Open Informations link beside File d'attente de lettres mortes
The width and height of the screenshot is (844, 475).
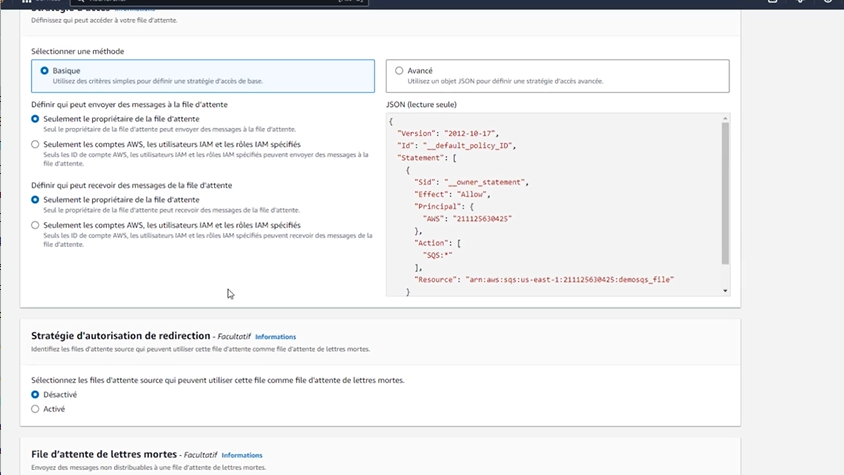click(x=241, y=455)
